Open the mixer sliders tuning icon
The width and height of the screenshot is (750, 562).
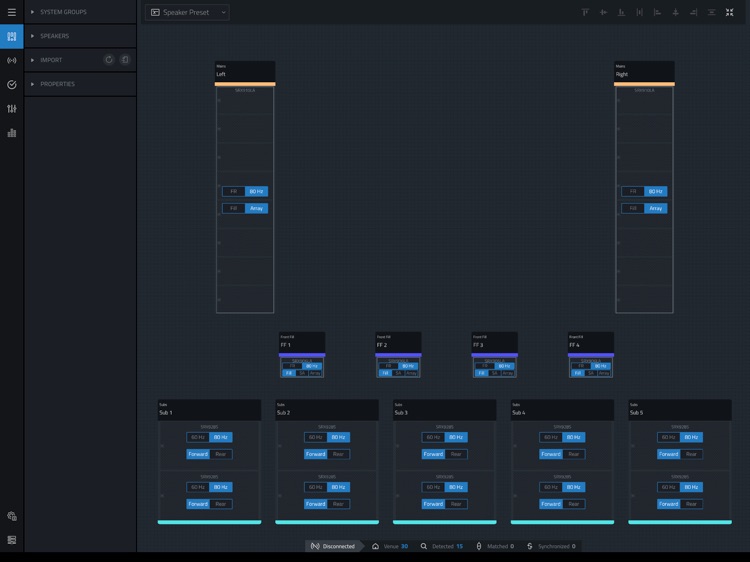[11, 109]
